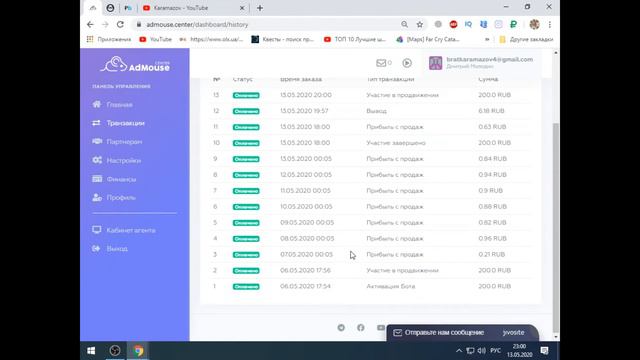This screenshot has width=640, height=360.
Task: Click Выход to log out
Action: pyautogui.click(x=117, y=249)
